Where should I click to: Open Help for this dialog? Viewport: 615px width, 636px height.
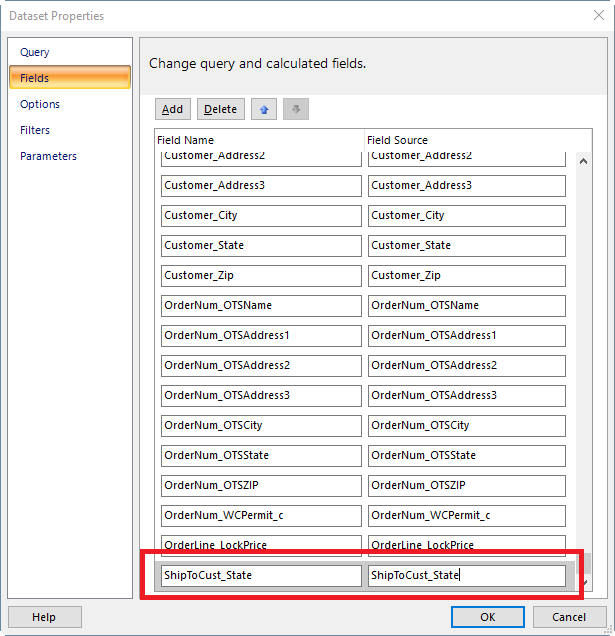(x=45, y=617)
